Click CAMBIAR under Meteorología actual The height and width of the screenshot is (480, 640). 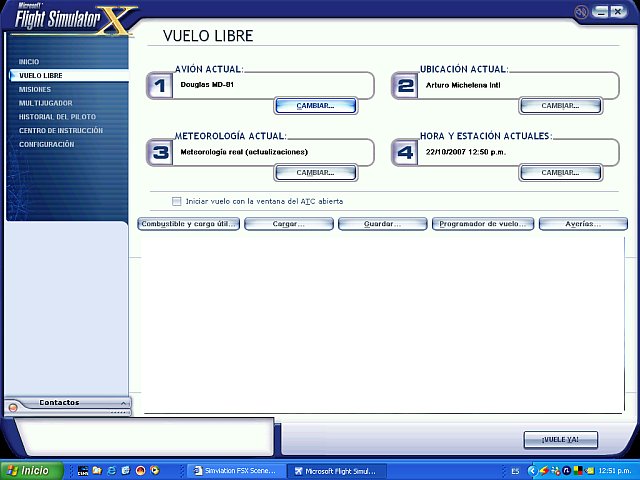click(x=316, y=173)
